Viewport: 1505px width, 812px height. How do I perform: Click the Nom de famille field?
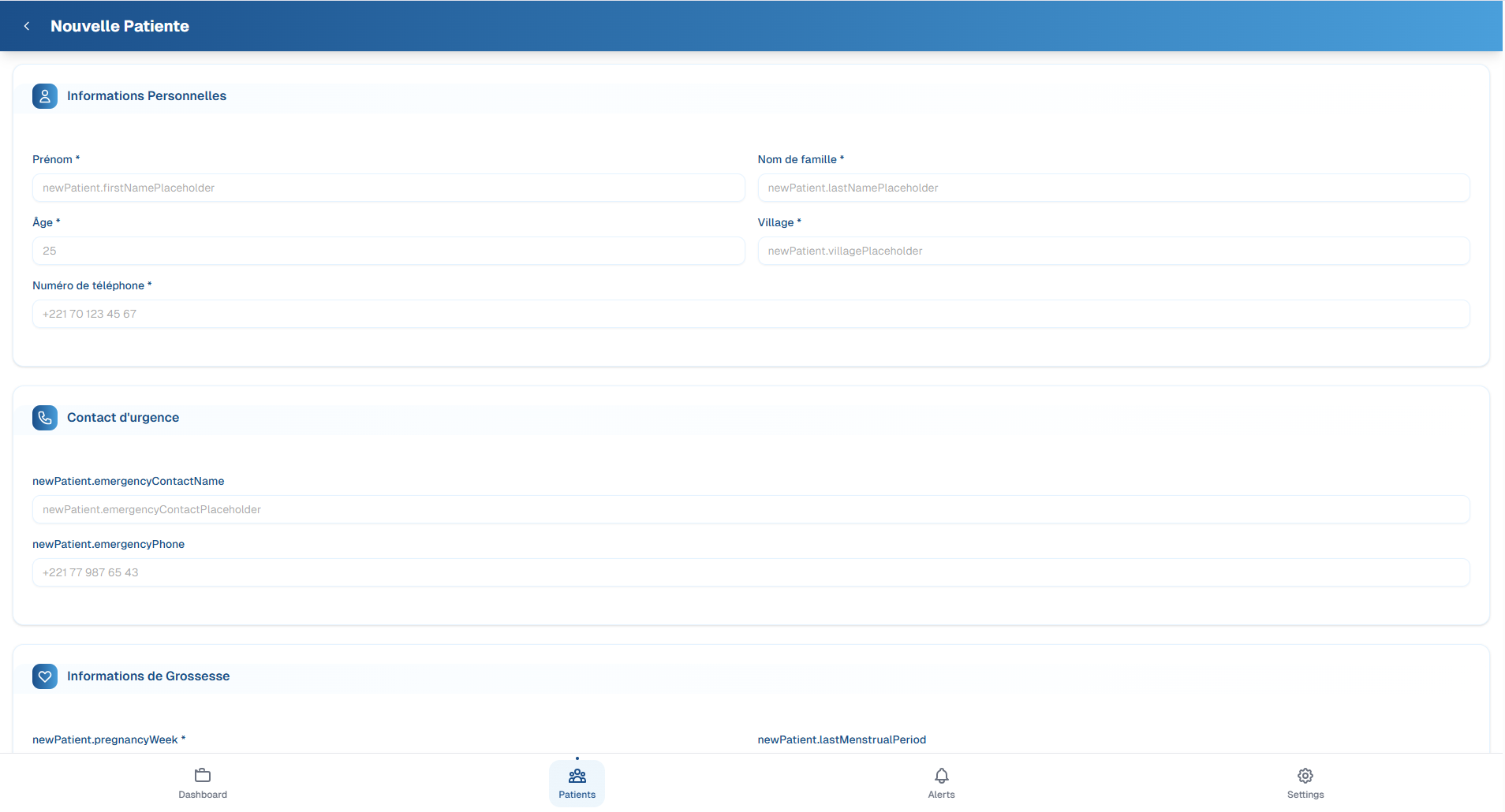pyautogui.click(x=1113, y=188)
